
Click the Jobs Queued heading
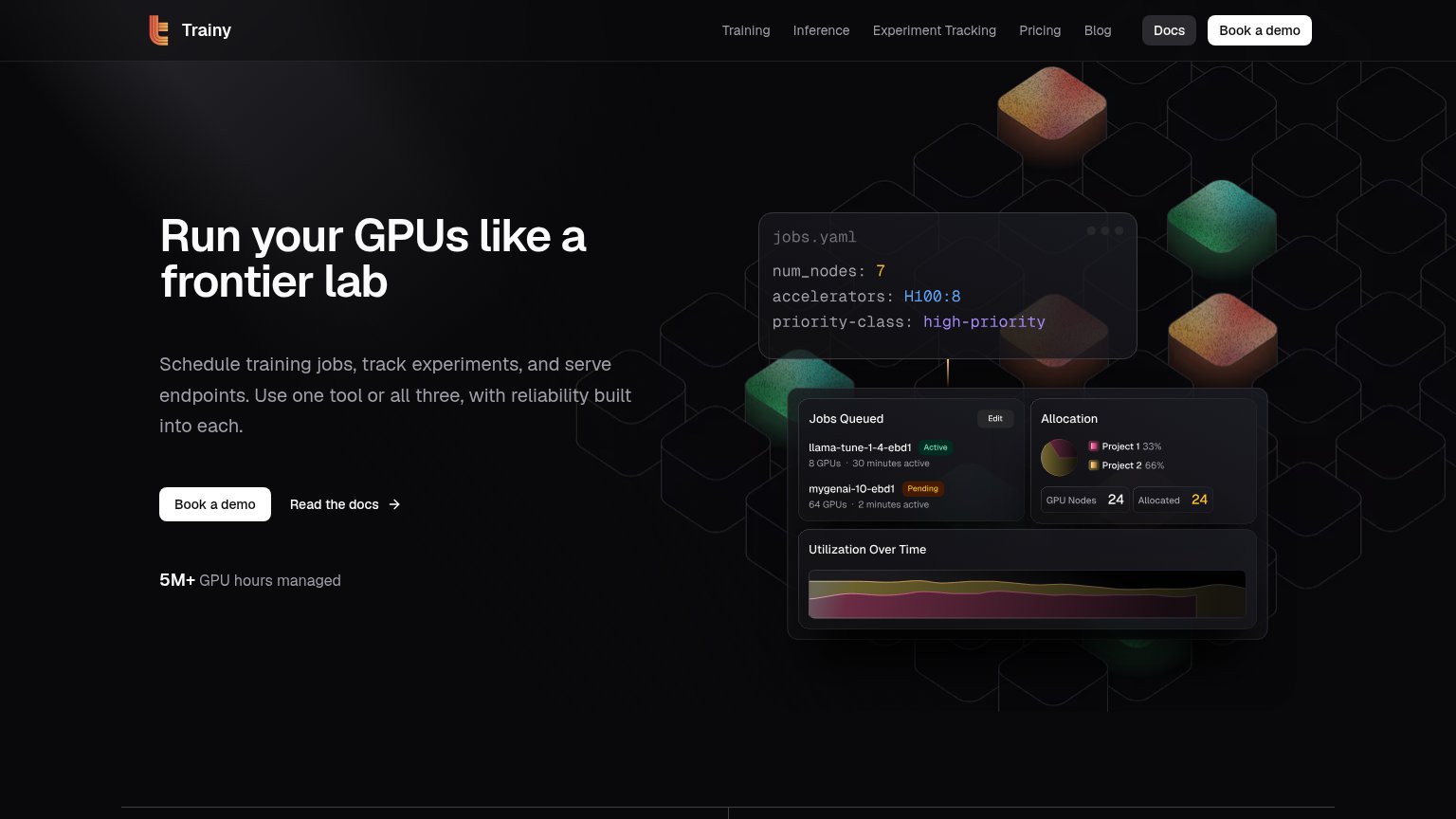[846, 419]
